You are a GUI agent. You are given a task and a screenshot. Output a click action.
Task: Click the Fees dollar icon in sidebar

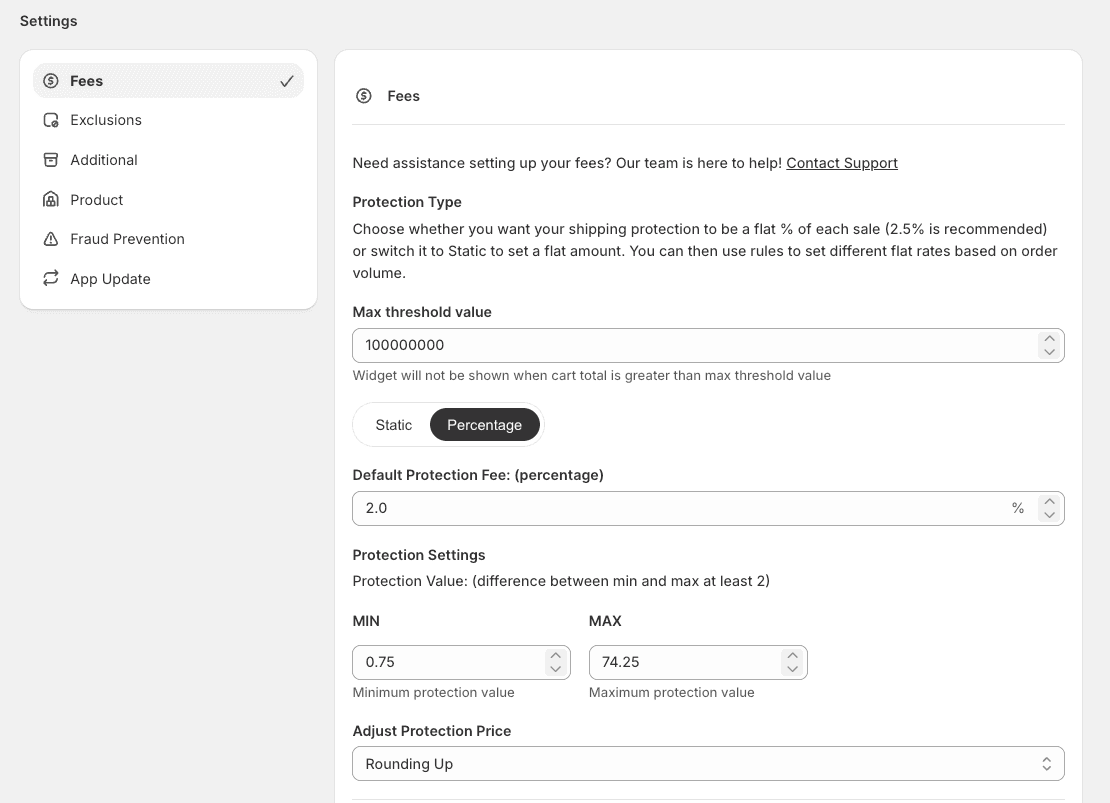tap(51, 81)
